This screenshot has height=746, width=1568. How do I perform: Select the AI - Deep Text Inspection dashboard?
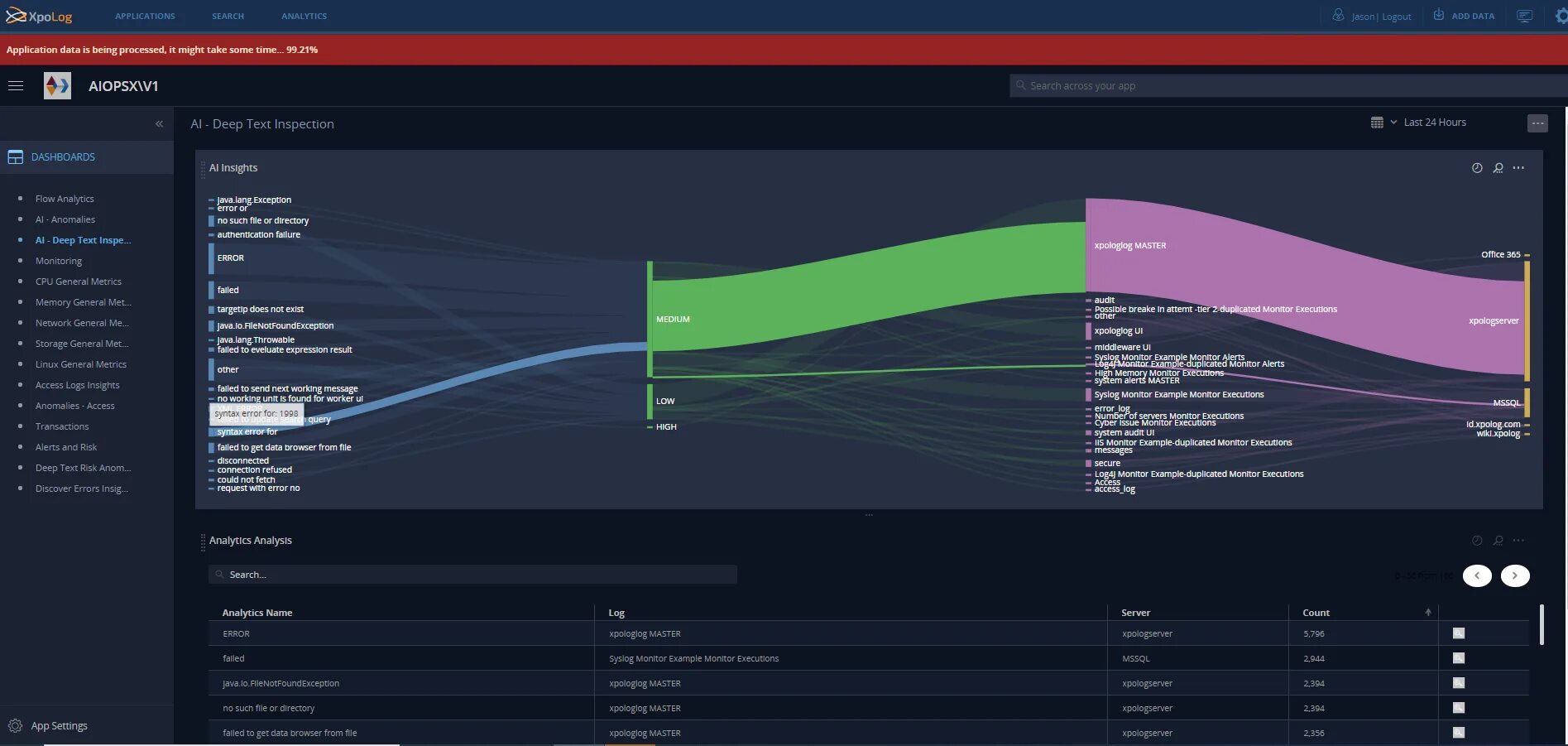click(83, 240)
